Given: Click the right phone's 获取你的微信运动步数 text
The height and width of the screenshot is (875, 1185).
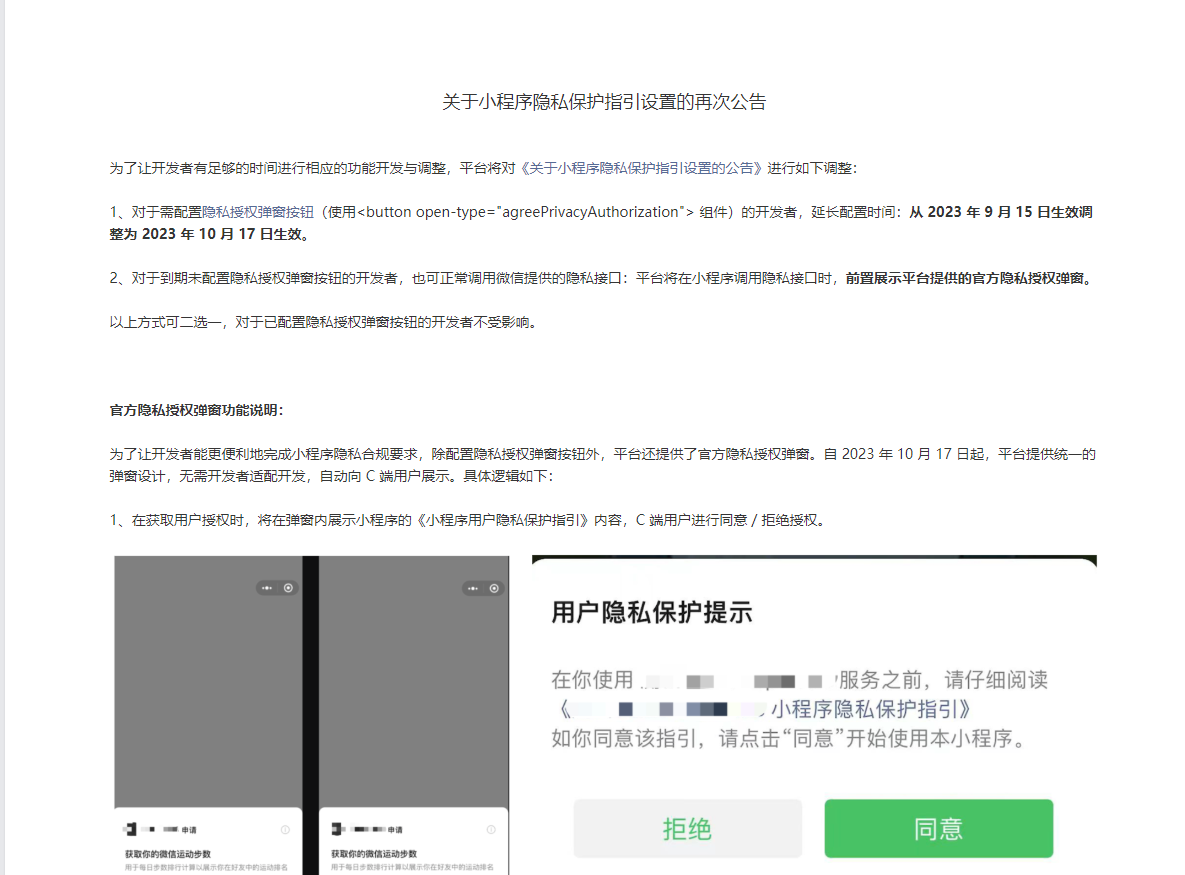Looking at the screenshot, I should click(x=374, y=853).
